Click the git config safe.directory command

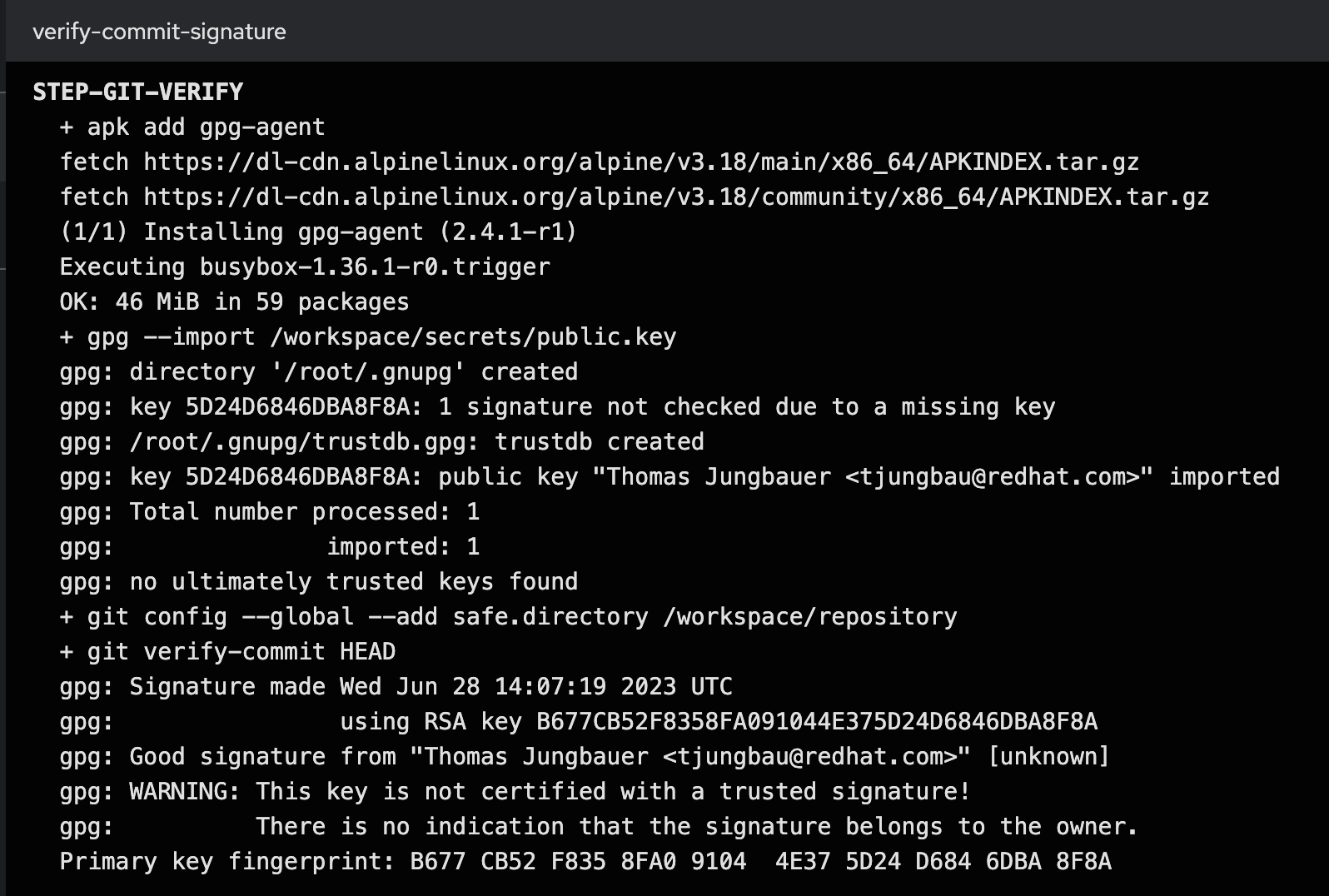pyautogui.click(x=509, y=616)
